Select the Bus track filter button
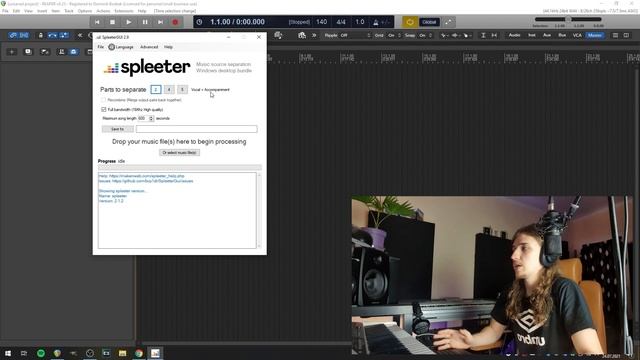Viewport: 640px width, 360px height. (562, 36)
